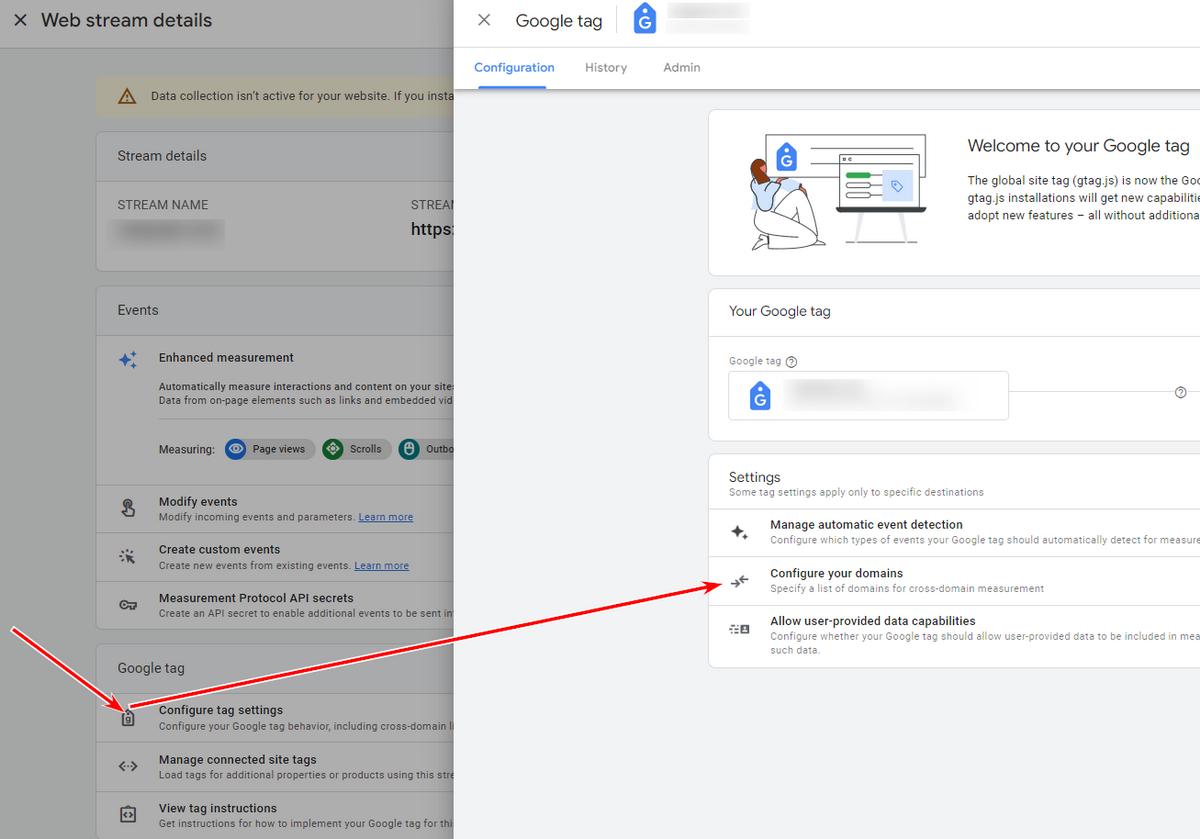Open Create custom events row
This screenshot has height=839, width=1200.
tap(276, 557)
